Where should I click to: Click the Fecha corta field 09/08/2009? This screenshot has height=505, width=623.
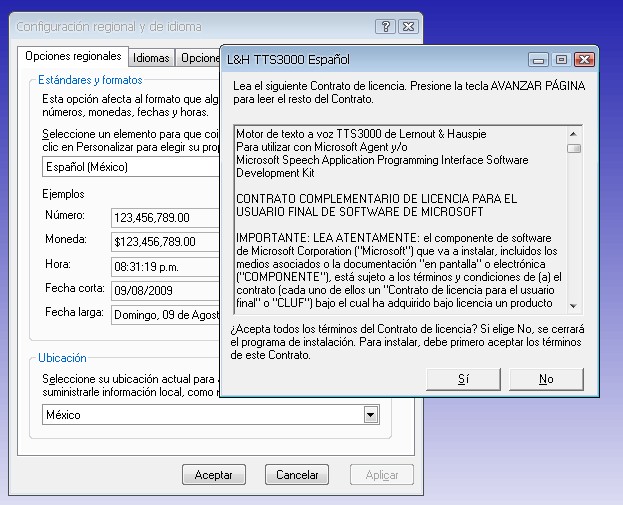pyautogui.click(x=165, y=291)
